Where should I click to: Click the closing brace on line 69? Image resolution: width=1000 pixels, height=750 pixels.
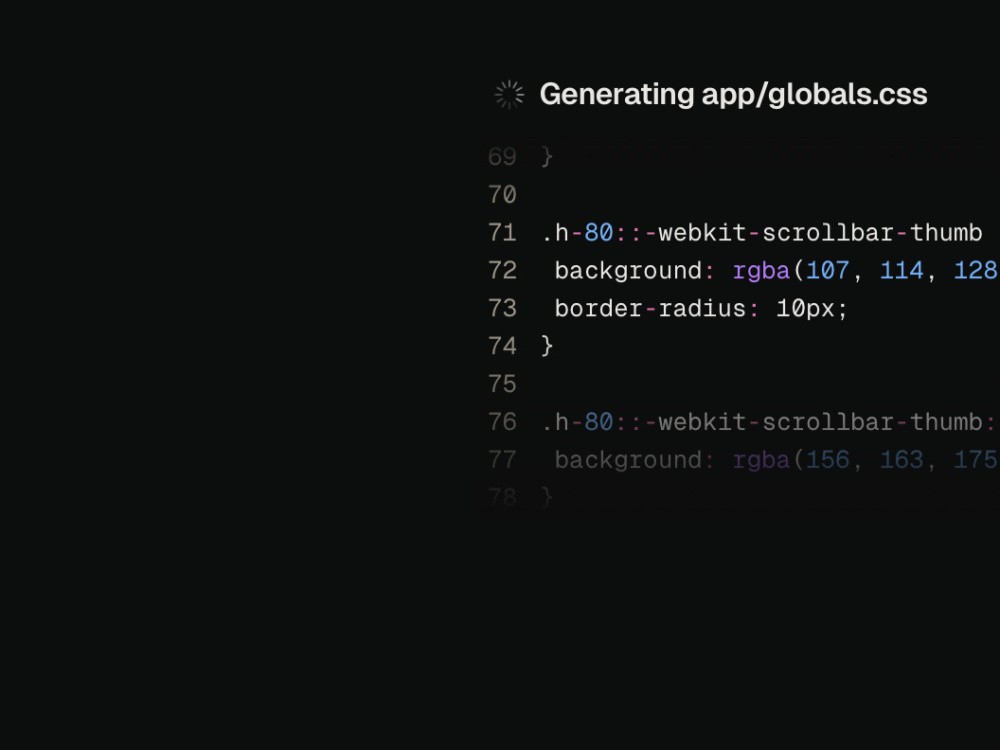coord(547,157)
